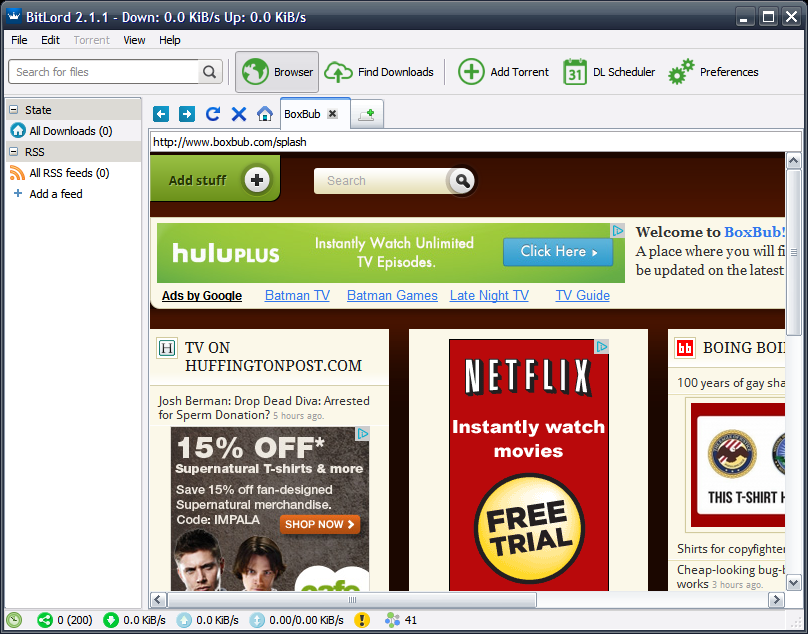808x634 pixels.
Task: Click the URL address bar
Action: pyautogui.click(x=475, y=142)
